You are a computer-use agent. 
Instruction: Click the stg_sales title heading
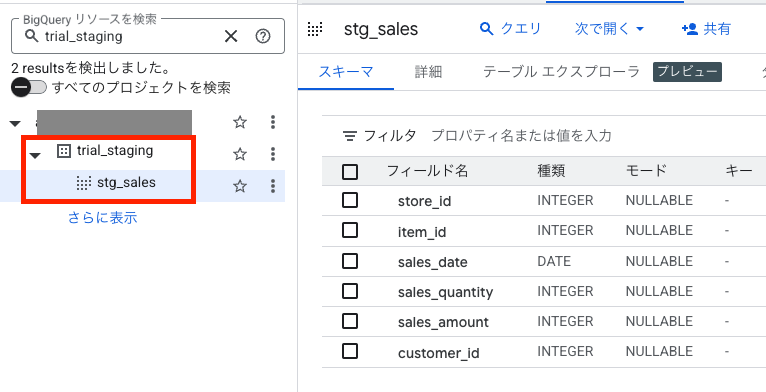click(x=381, y=29)
